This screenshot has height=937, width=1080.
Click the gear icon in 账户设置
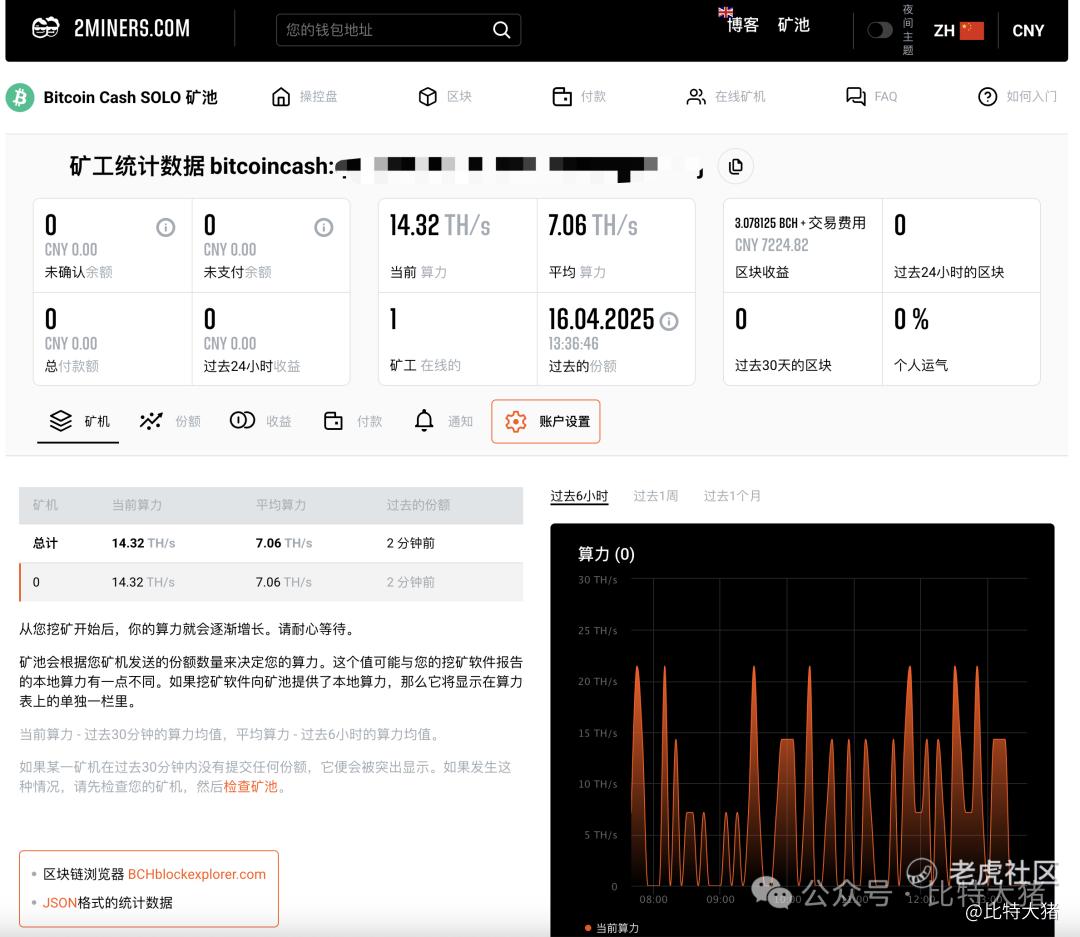tap(516, 421)
